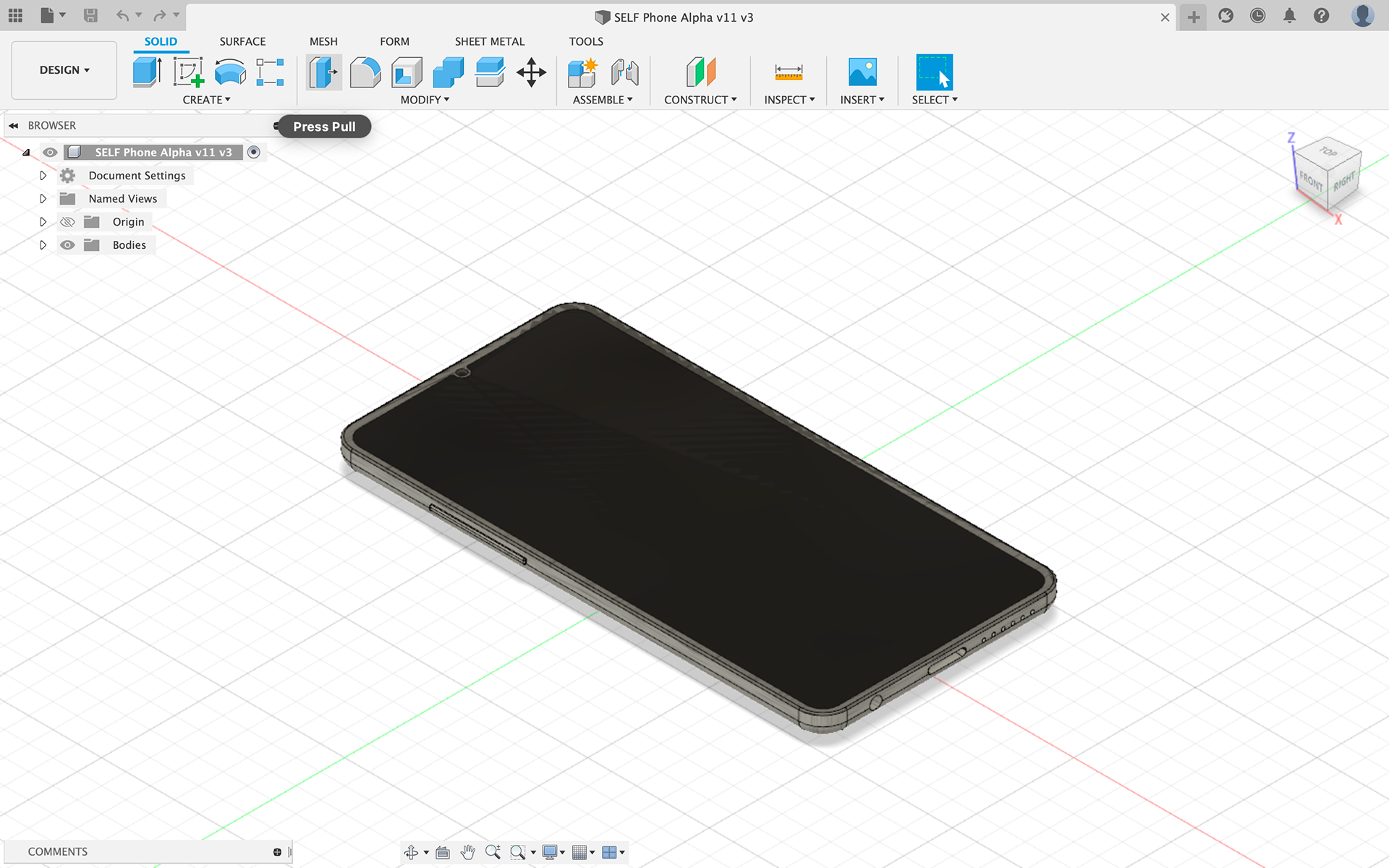Select the Shell tool
This screenshot has height=868, width=1389.
pos(407,72)
